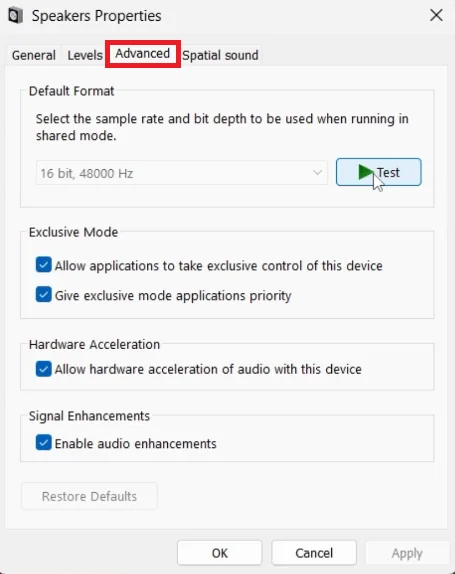Confirm with the OK button
Screen dimensions: 455x574
coord(220,553)
